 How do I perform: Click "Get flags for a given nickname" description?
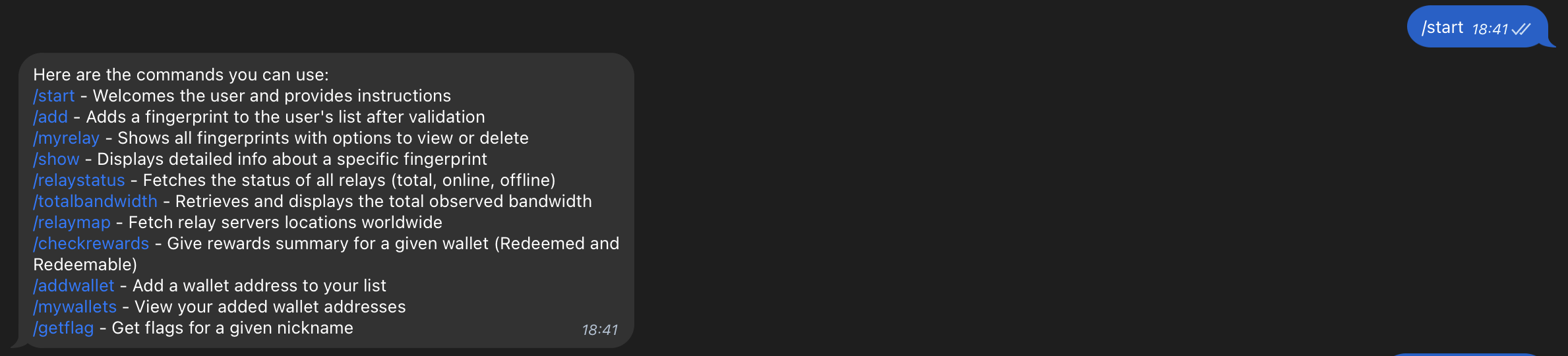[232, 328]
